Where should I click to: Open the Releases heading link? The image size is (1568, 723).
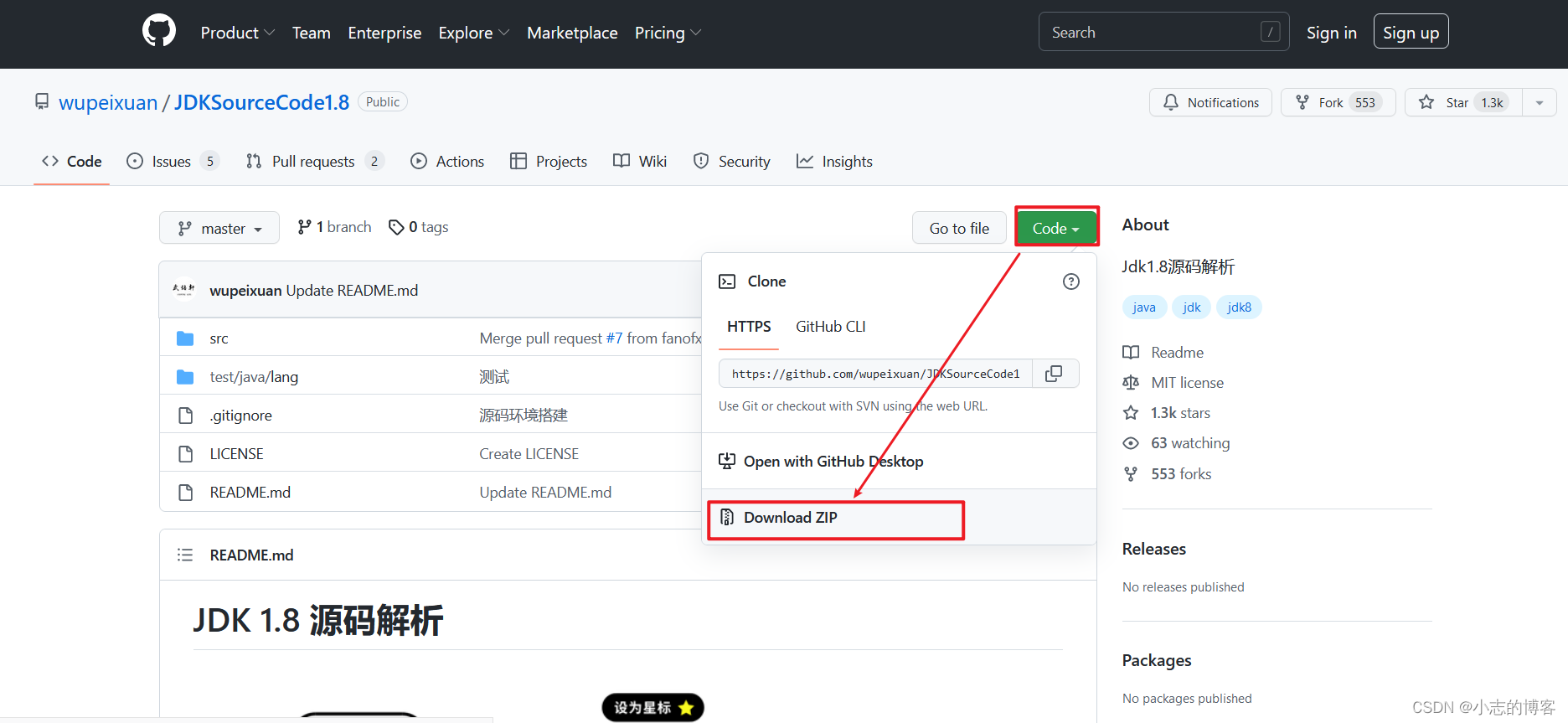[x=1154, y=549]
